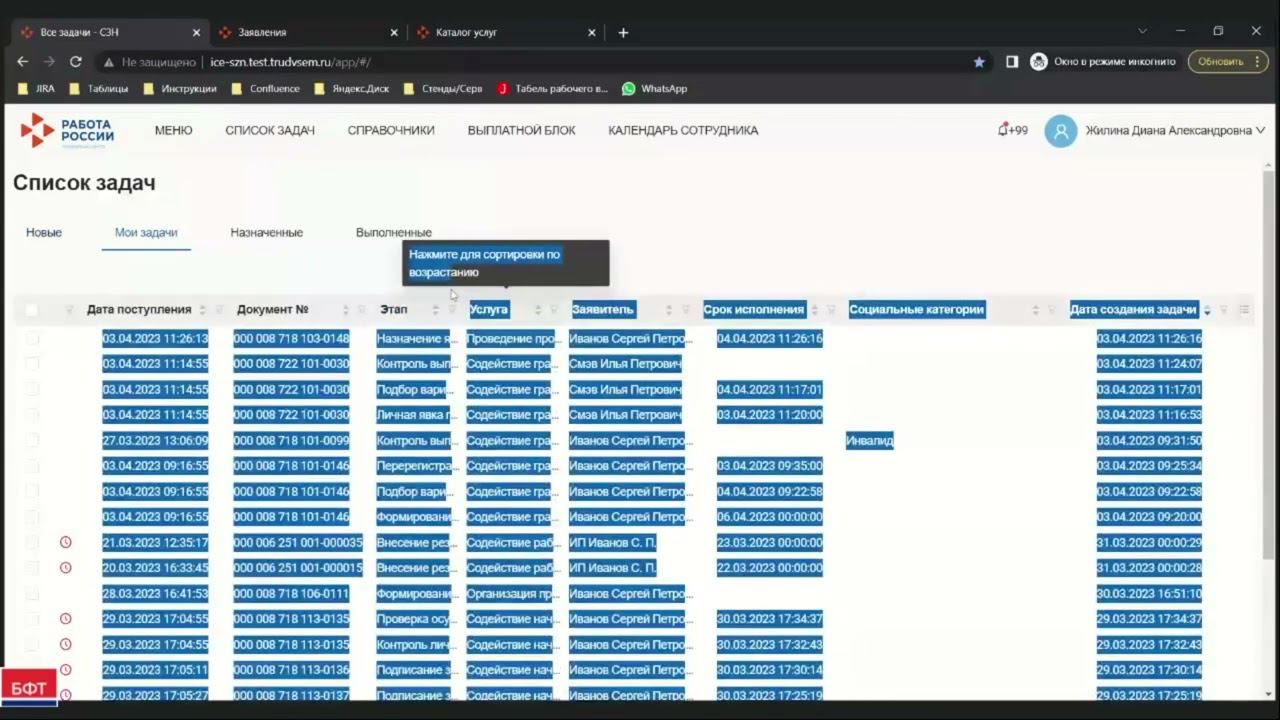This screenshot has height=720, width=1280.
Task: Open the notifications bell showing +99
Action: coord(1012,130)
